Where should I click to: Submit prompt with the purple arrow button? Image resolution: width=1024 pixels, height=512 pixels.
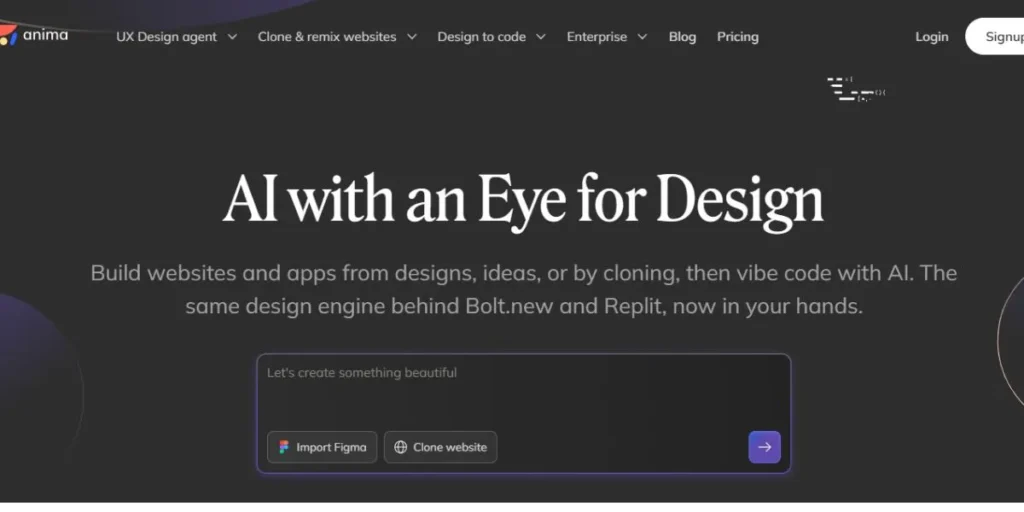764,447
